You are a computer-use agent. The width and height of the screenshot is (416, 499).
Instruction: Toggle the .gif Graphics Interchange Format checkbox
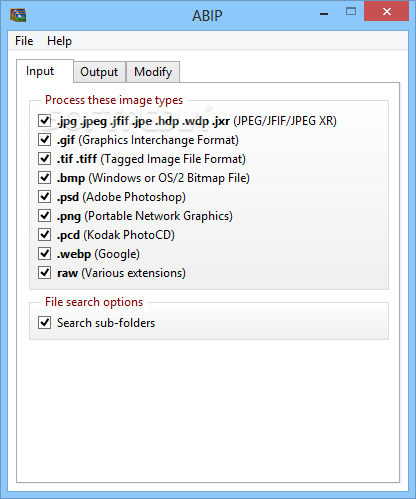tap(44, 140)
